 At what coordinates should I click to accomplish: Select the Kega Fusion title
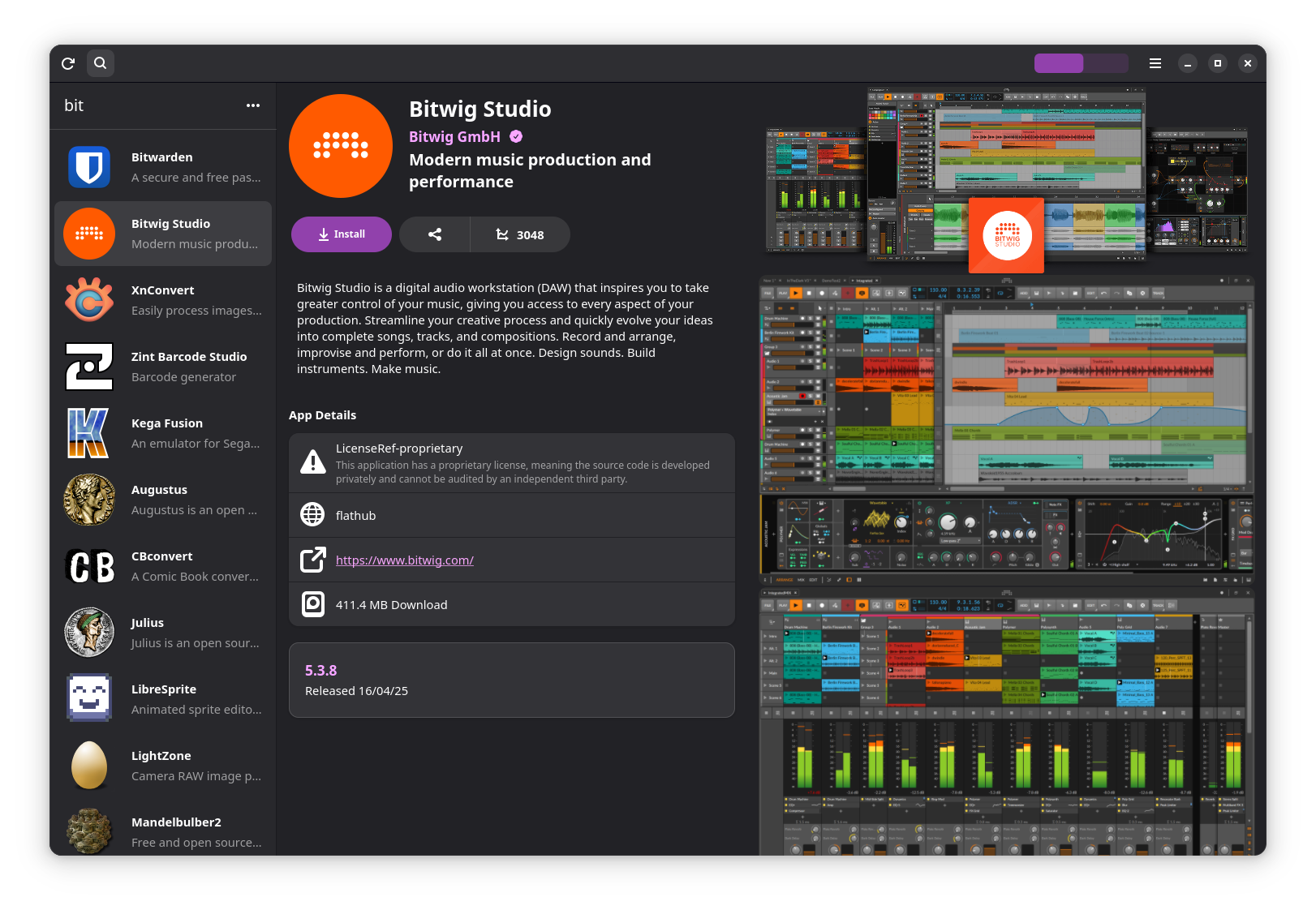point(167,423)
